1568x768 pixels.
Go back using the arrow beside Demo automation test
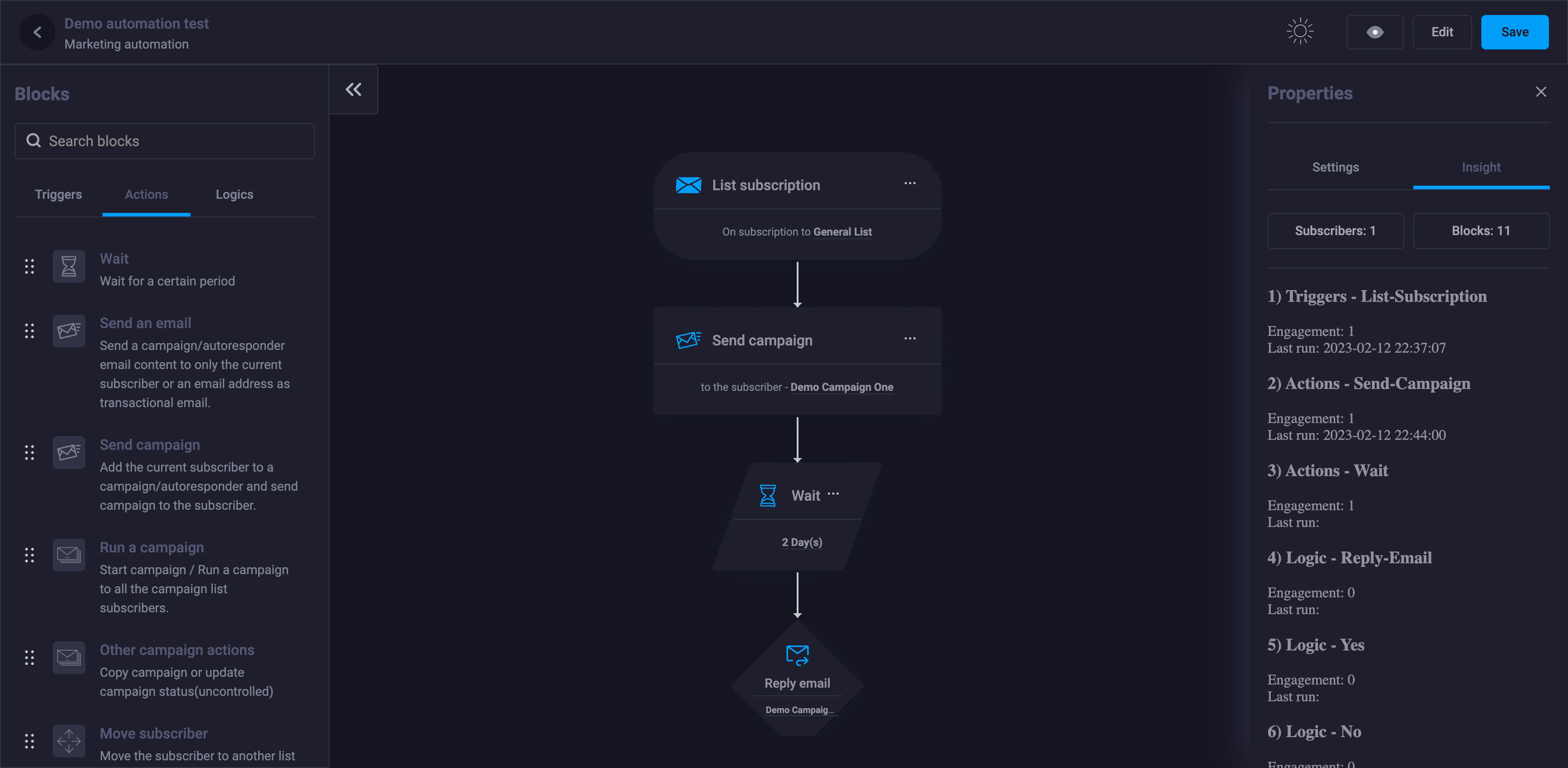click(37, 32)
